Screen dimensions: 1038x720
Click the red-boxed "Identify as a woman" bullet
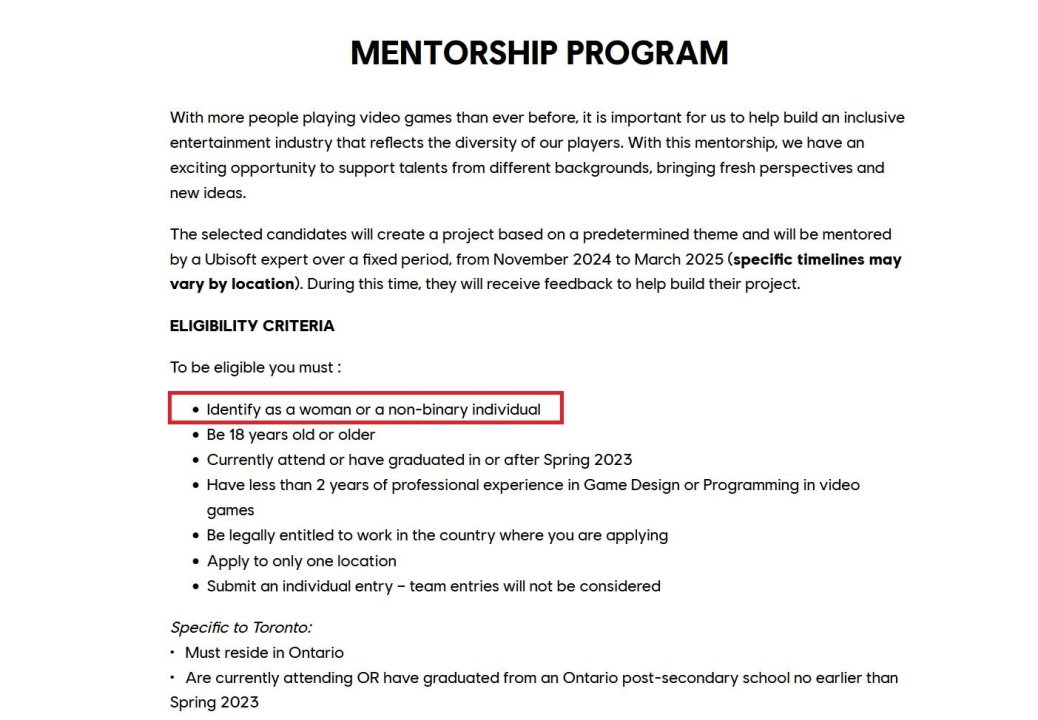(373, 409)
